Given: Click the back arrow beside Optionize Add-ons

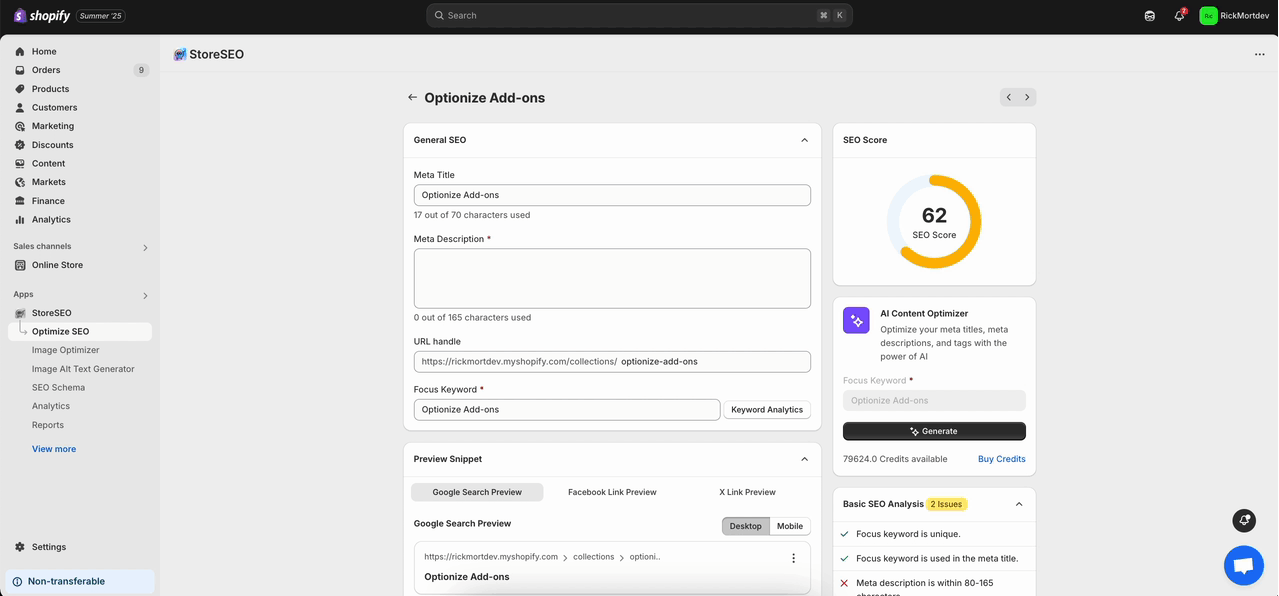Looking at the screenshot, I should [412, 98].
